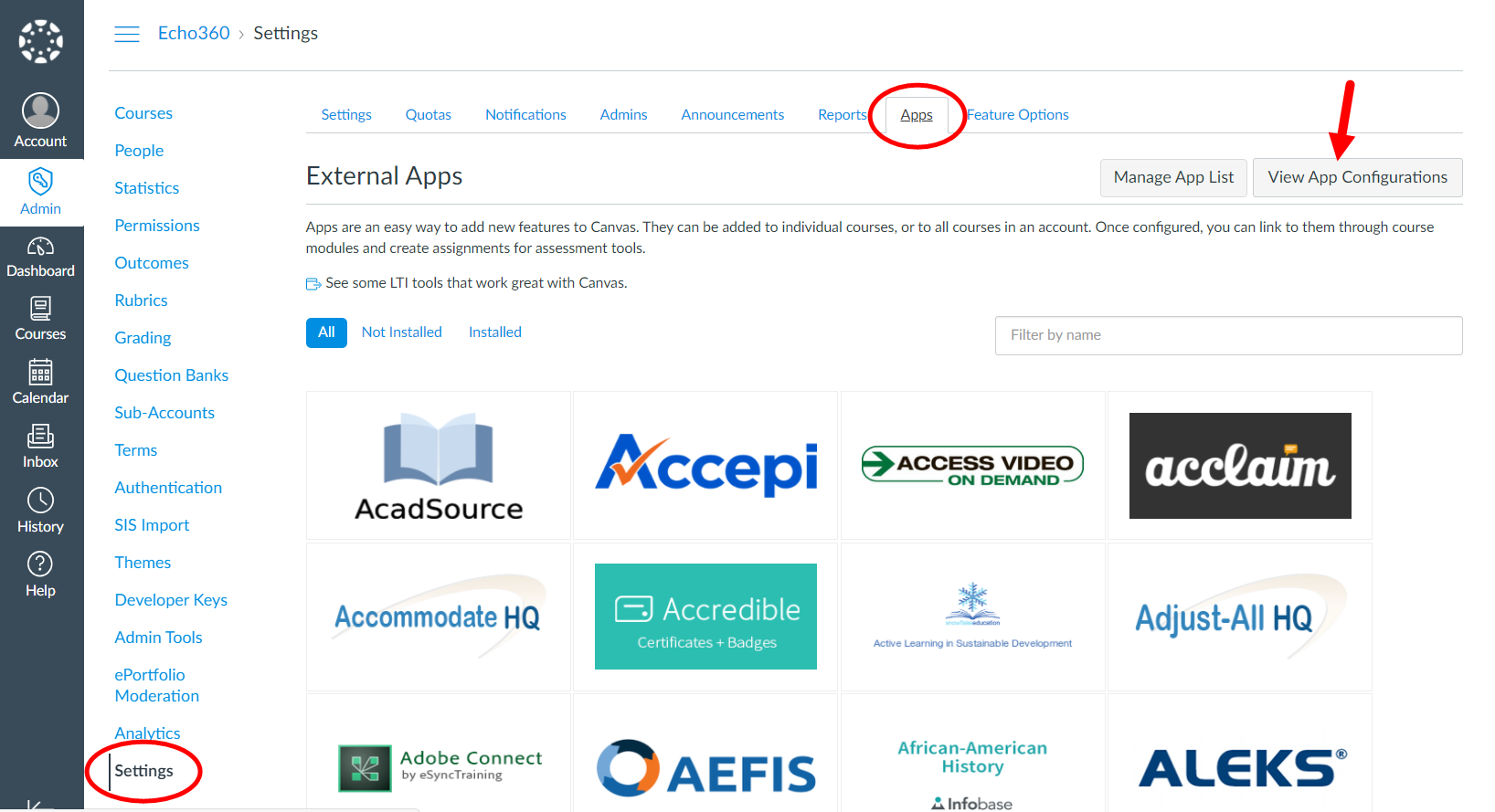Open Outcomes in the account menu

[151, 263]
